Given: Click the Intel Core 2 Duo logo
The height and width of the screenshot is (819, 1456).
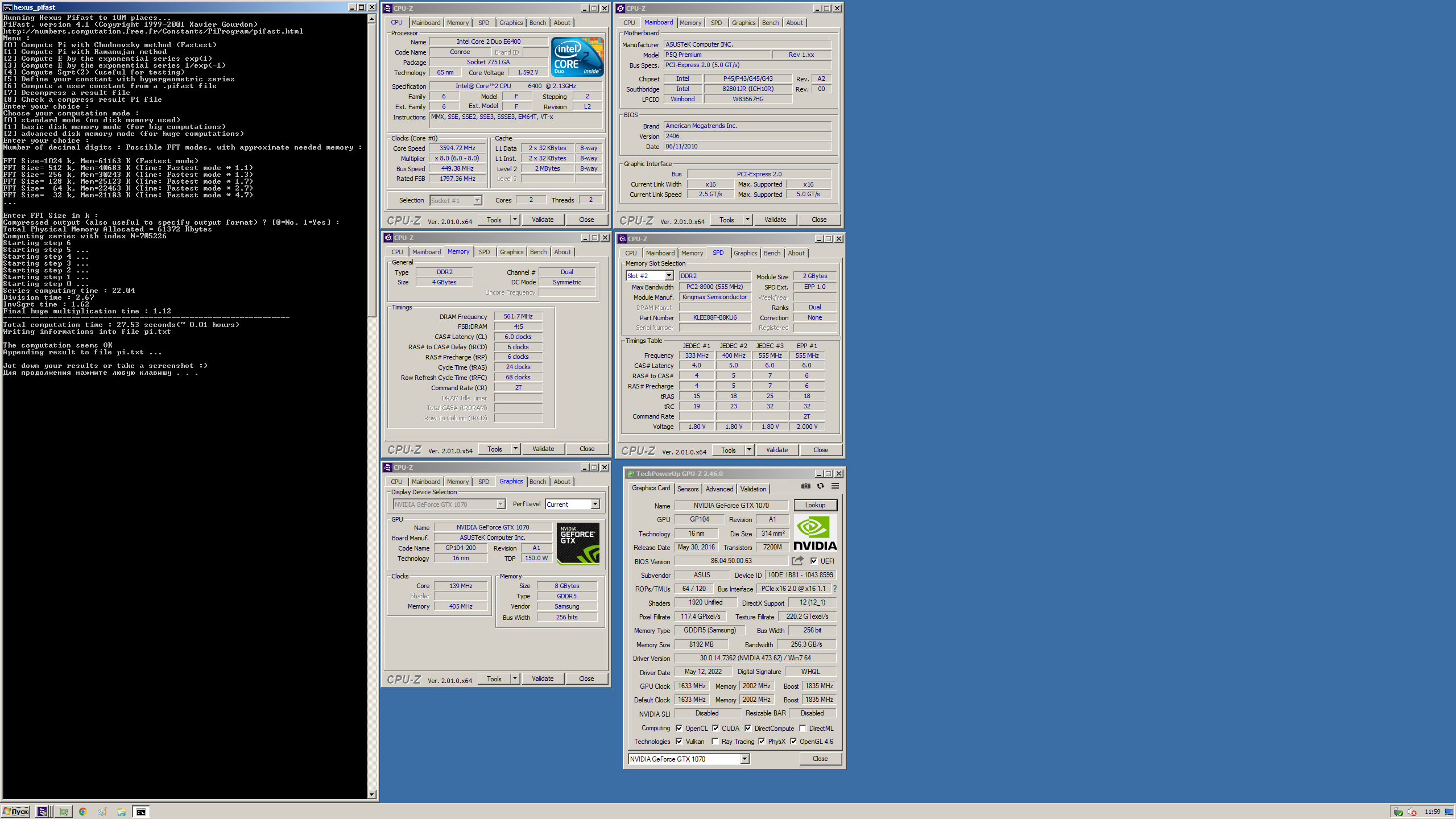Looking at the screenshot, I should click(x=577, y=57).
